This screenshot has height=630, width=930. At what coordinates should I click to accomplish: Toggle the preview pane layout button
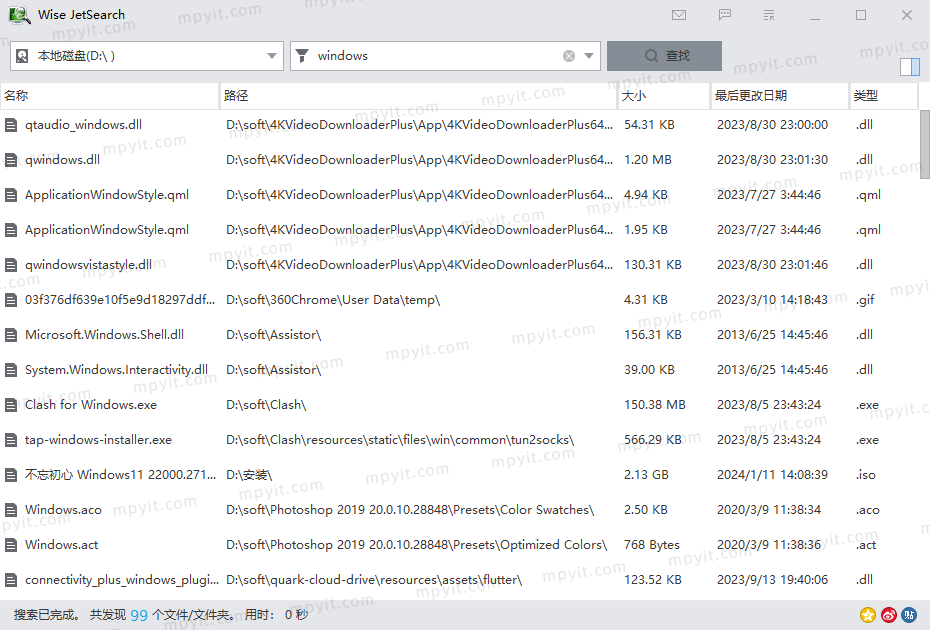point(910,67)
